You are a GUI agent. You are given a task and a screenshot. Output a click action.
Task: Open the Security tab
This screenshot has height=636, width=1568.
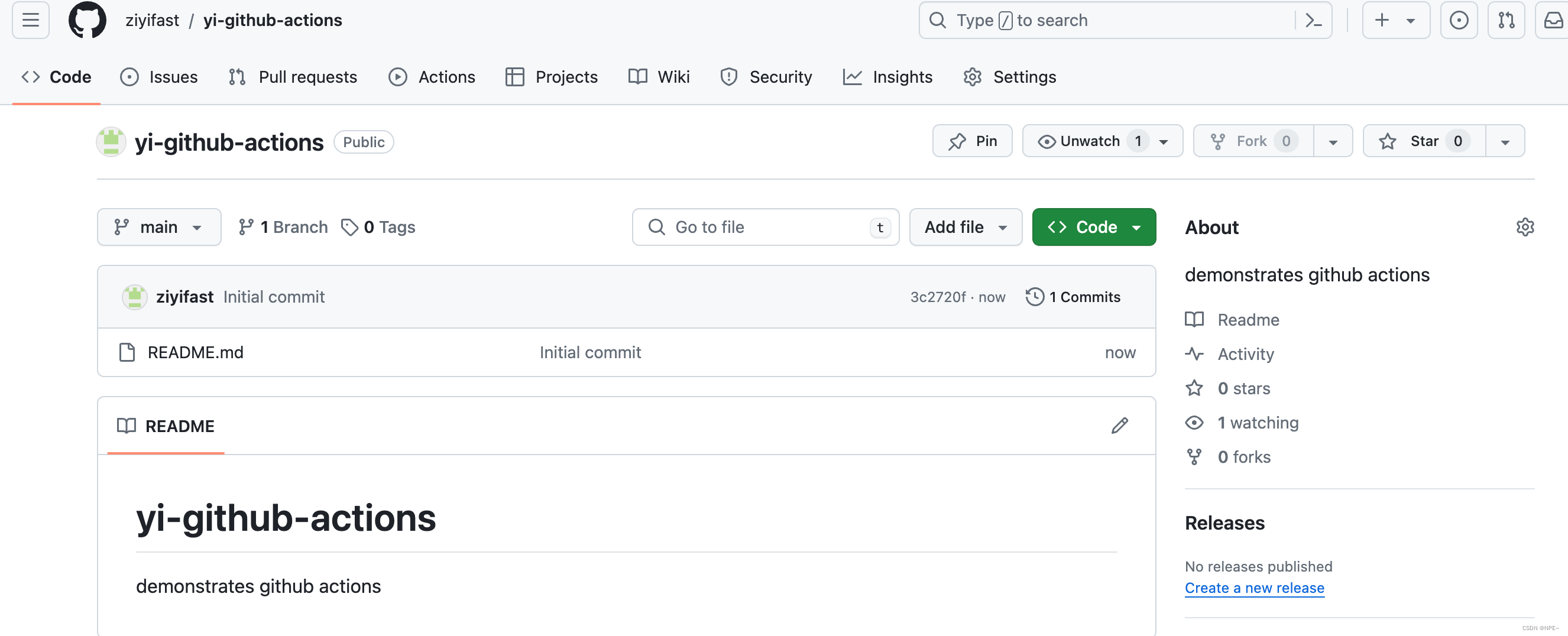(x=766, y=77)
